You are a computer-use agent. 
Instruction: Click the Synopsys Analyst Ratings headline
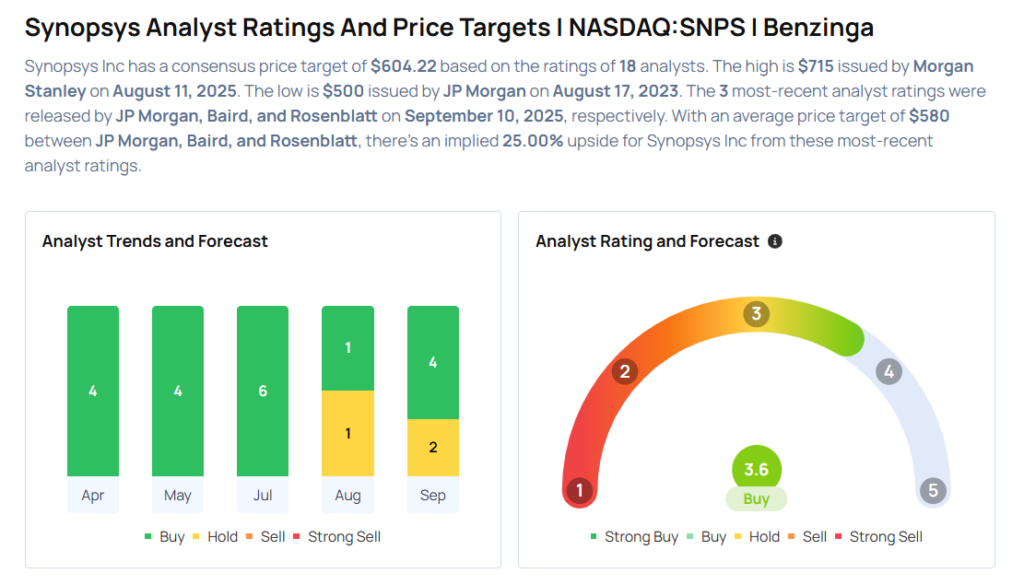pyautogui.click(x=449, y=27)
